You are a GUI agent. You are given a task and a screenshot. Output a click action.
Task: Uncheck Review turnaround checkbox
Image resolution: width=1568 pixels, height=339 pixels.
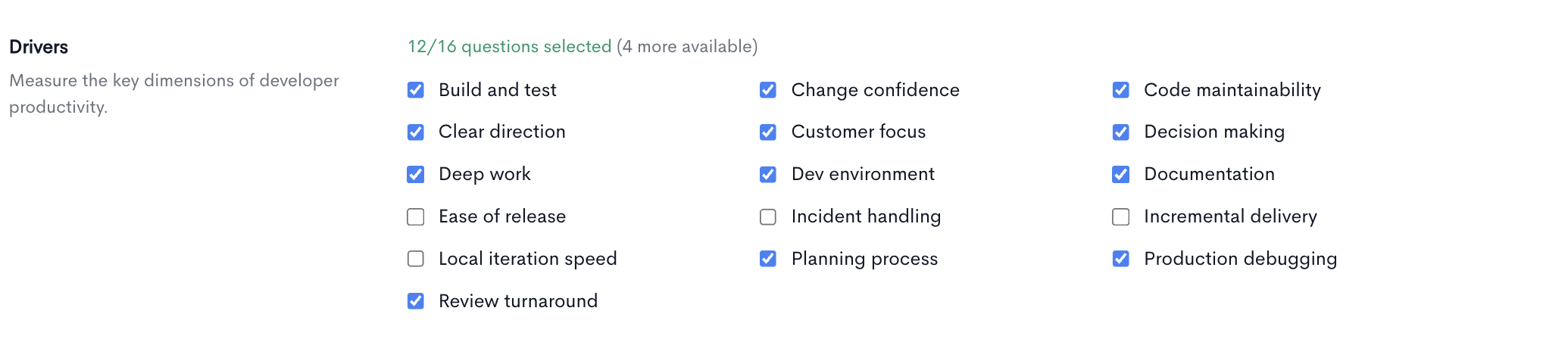415,301
